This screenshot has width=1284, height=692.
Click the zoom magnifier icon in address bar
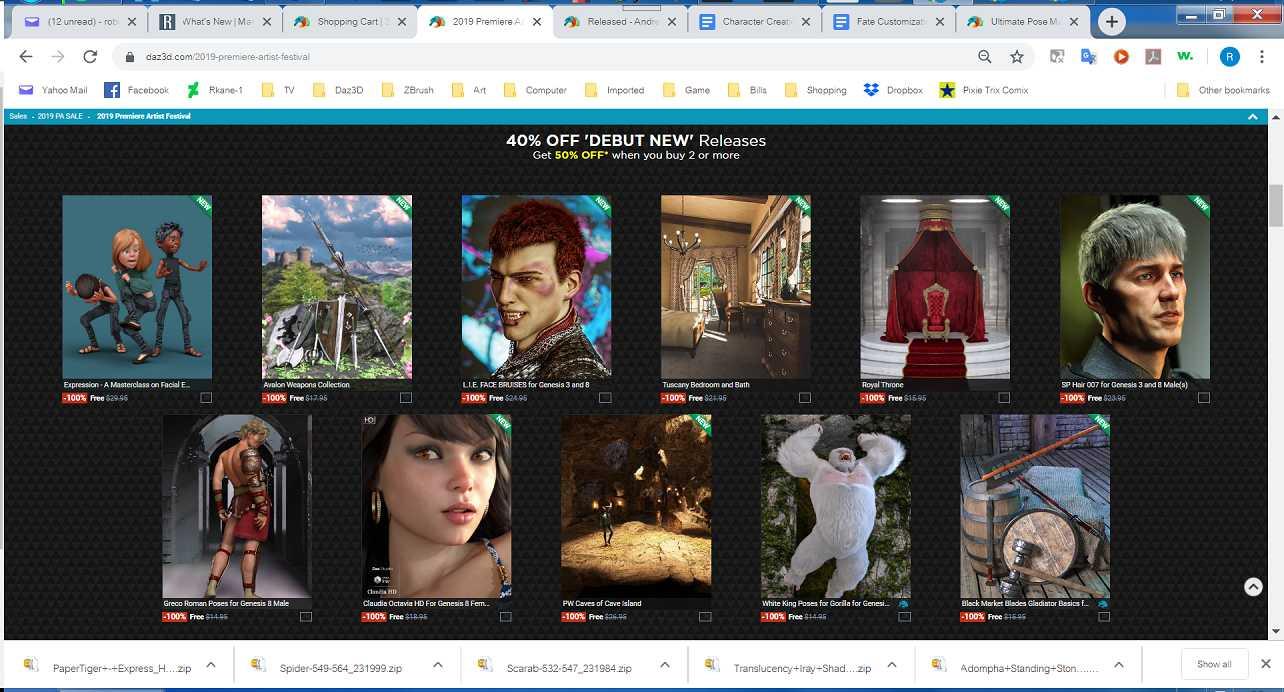click(985, 57)
